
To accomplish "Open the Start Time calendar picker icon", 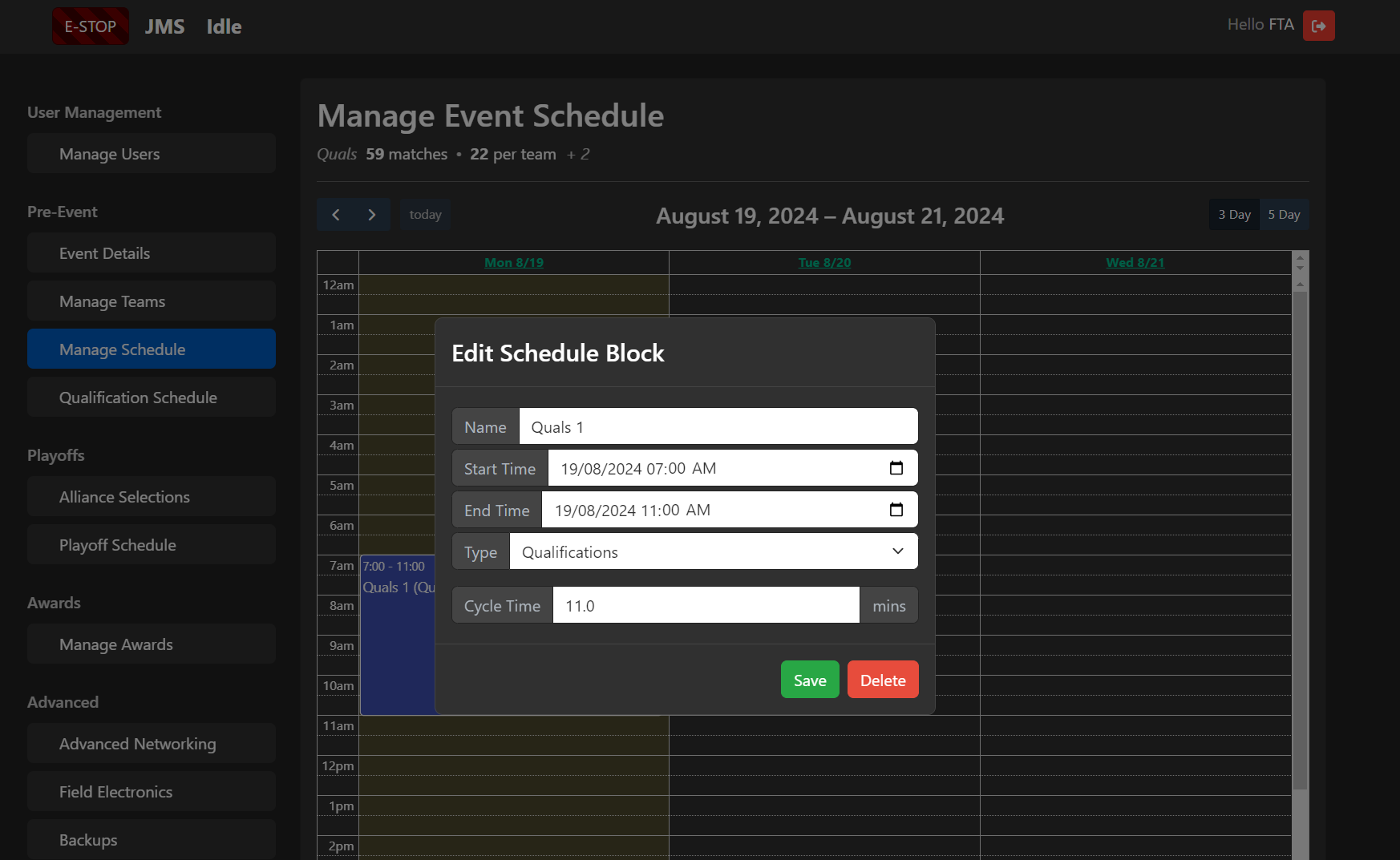I will pos(896,468).
